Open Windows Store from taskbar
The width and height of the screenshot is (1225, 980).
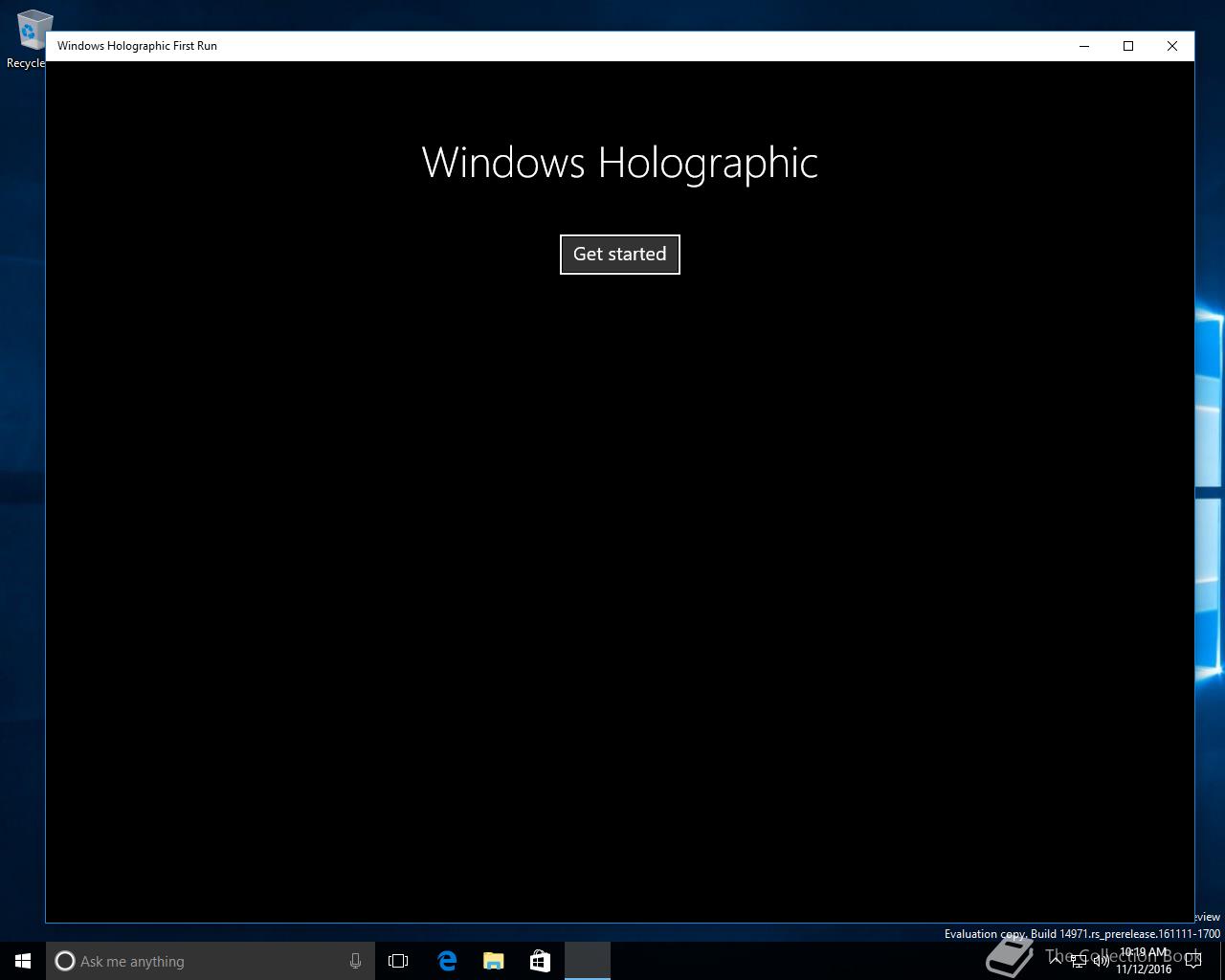pyautogui.click(x=540, y=961)
